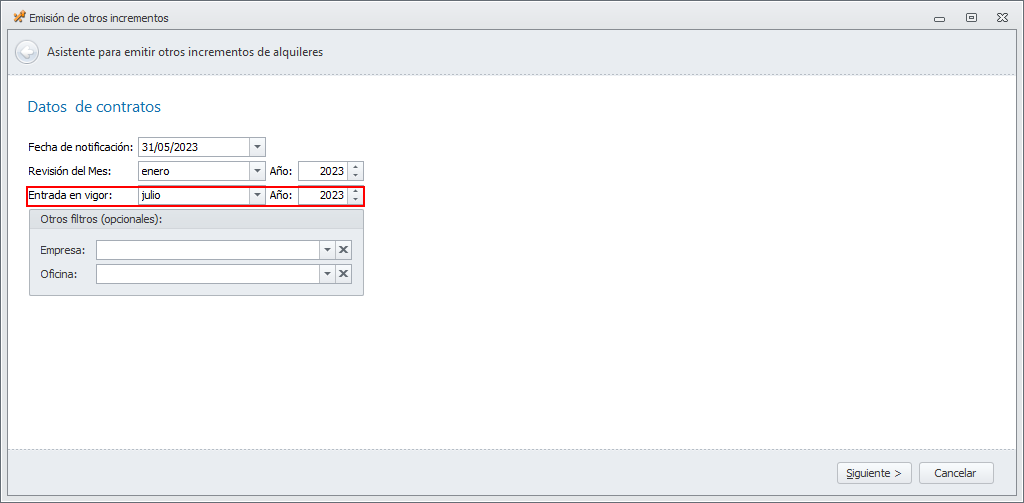Decrease the Revisión del Mes year
This screenshot has height=503, width=1024.
click(355, 176)
